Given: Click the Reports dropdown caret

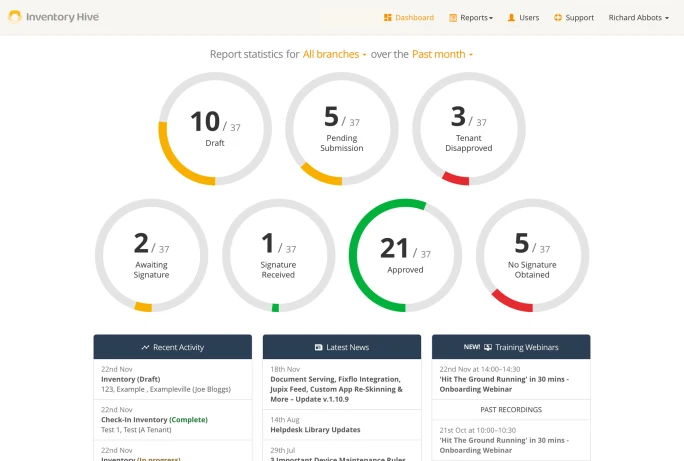Looking at the screenshot, I should click(491, 18).
